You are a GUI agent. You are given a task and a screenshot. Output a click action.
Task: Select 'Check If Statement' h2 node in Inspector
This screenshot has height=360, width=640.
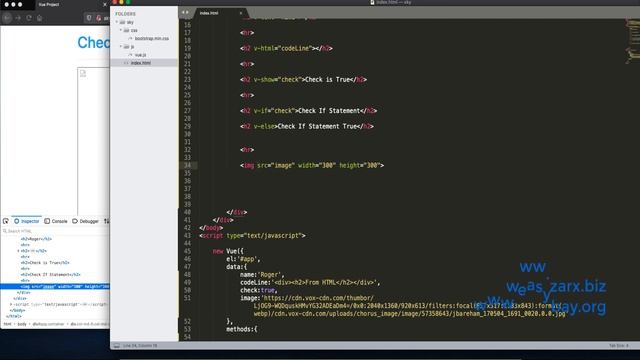(51, 274)
